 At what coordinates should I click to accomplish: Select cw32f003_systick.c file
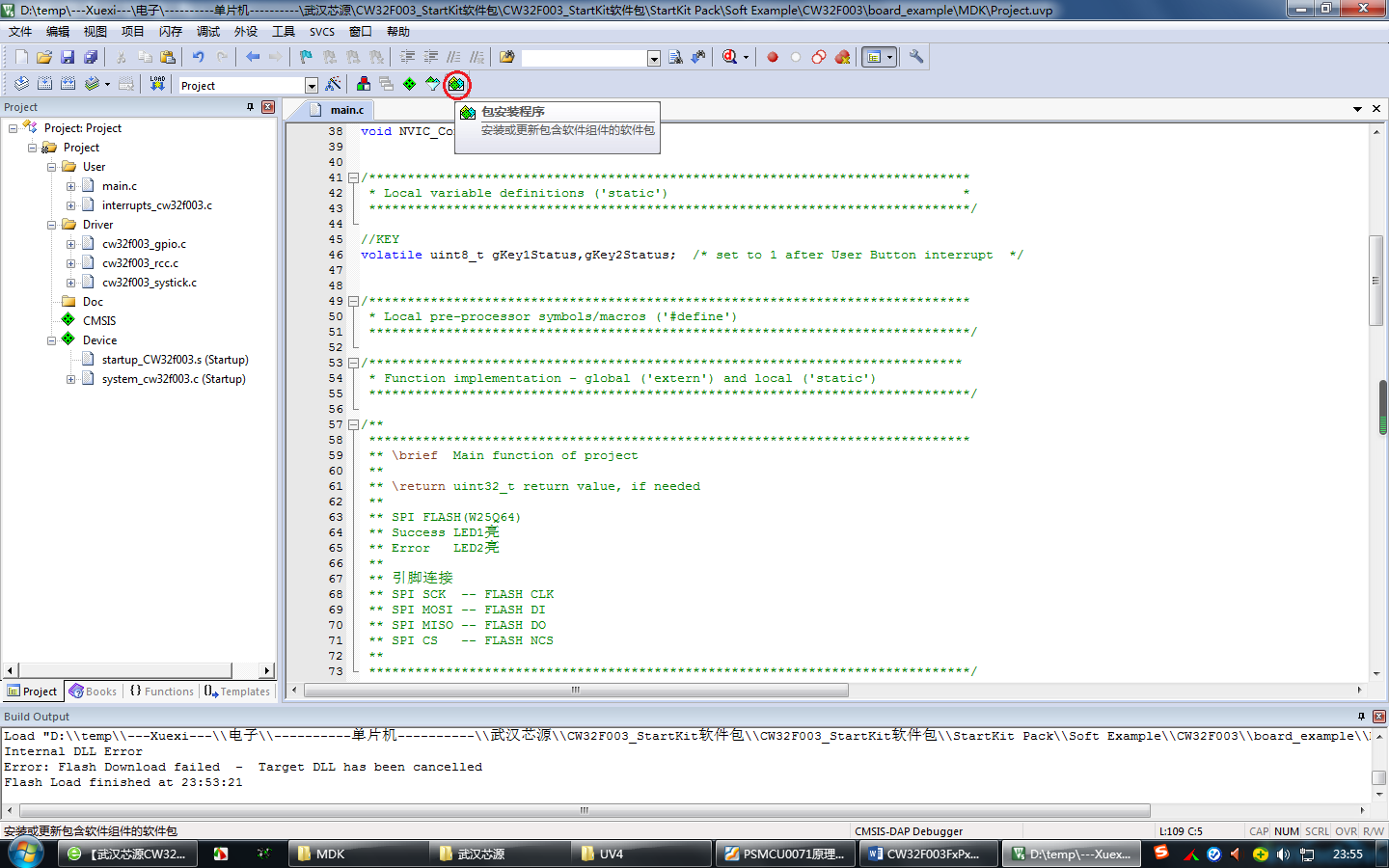point(150,283)
